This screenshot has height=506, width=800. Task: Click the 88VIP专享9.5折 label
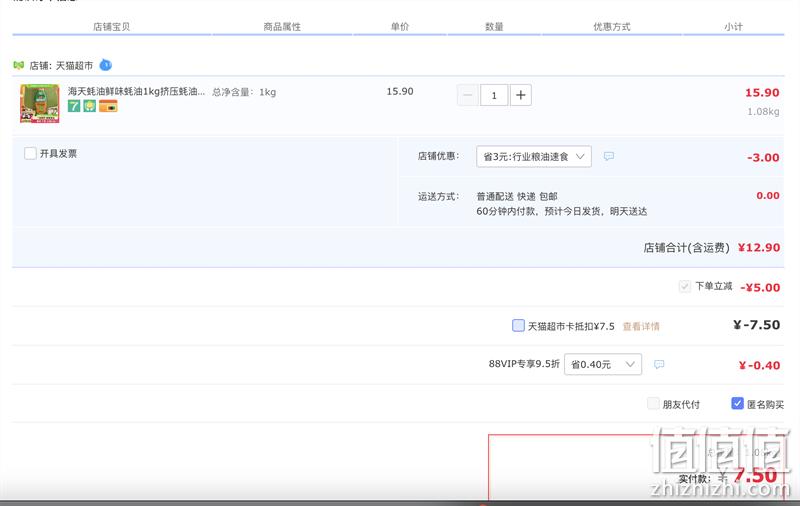coord(524,364)
